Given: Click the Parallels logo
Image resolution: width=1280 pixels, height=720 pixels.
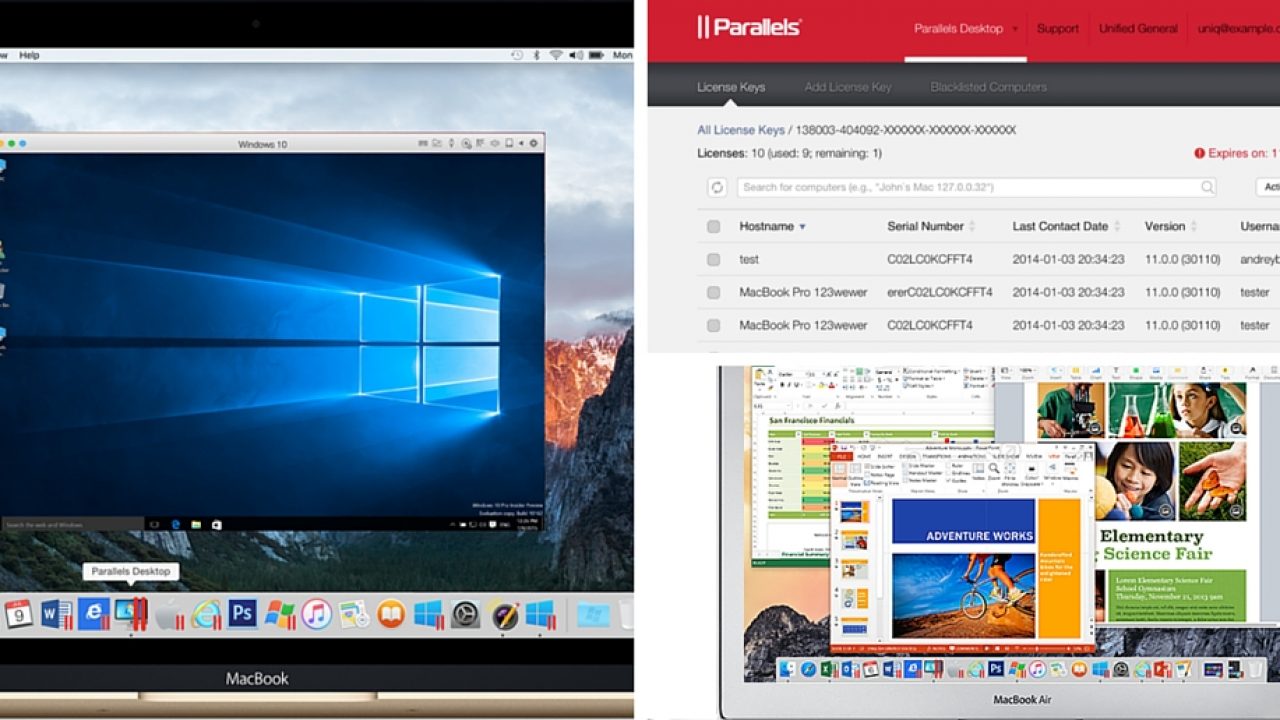Looking at the screenshot, I should click(x=749, y=28).
